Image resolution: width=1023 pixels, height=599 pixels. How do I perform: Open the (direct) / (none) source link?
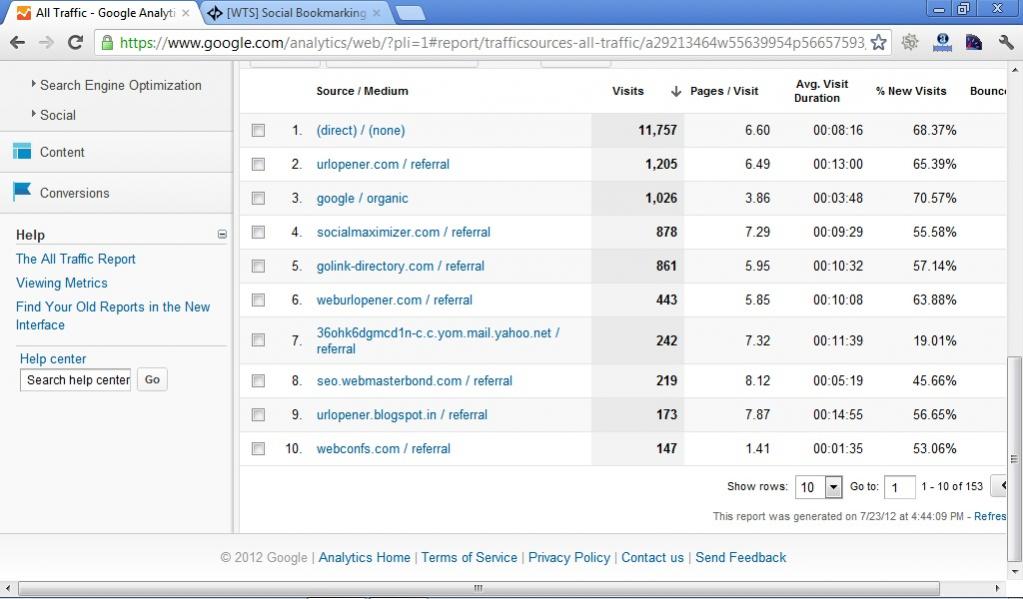click(x=361, y=131)
